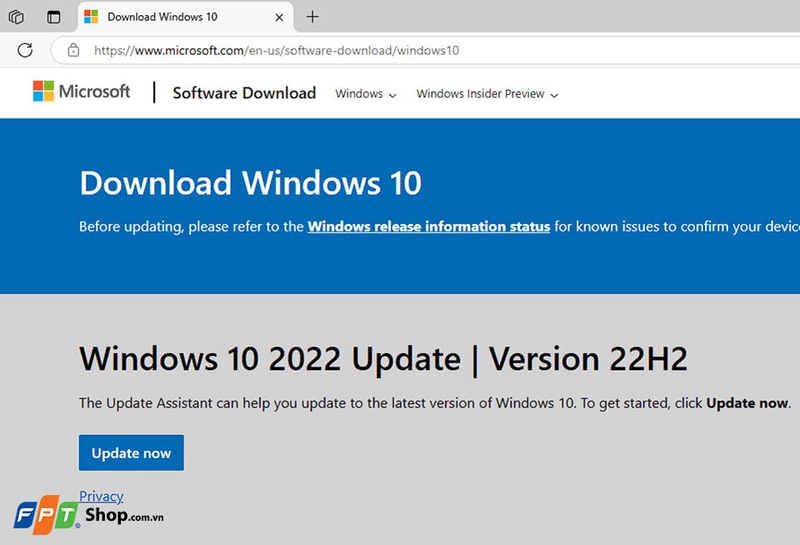Screen dimensions: 800x545
Task: View site information via the lock icon
Action: 73,50
